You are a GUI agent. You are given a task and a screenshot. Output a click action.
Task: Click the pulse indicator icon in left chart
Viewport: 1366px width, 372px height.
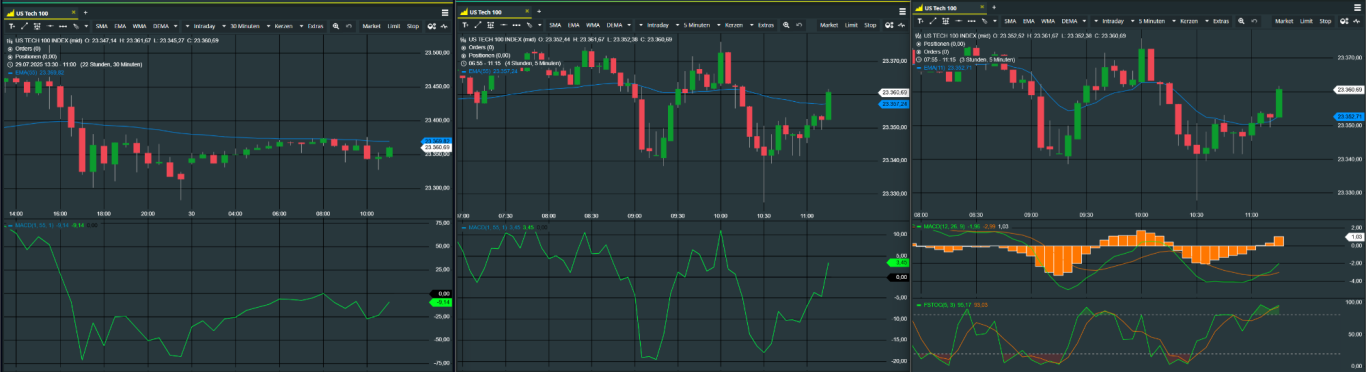point(443,26)
